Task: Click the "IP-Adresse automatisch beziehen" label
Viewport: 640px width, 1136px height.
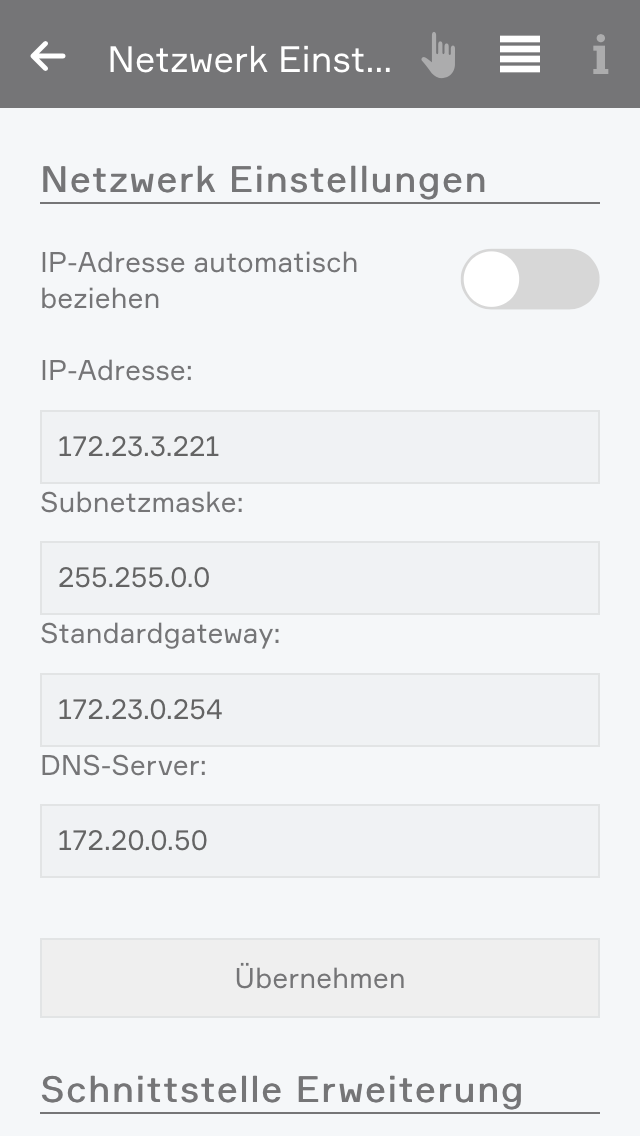Action: (199, 281)
